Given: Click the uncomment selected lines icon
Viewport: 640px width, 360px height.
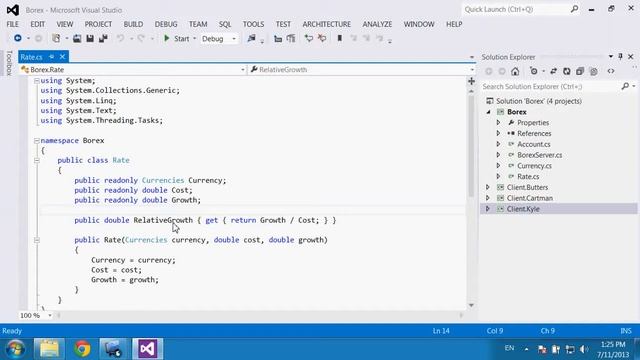Looking at the screenshot, I should pyautogui.click(x=291, y=39).
